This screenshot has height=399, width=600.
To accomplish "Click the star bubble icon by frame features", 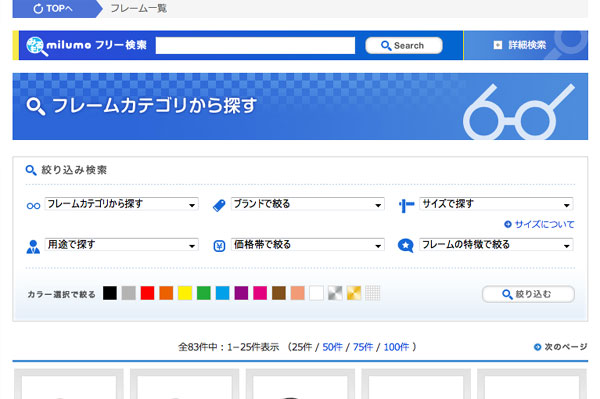I will tap(406, 246).
